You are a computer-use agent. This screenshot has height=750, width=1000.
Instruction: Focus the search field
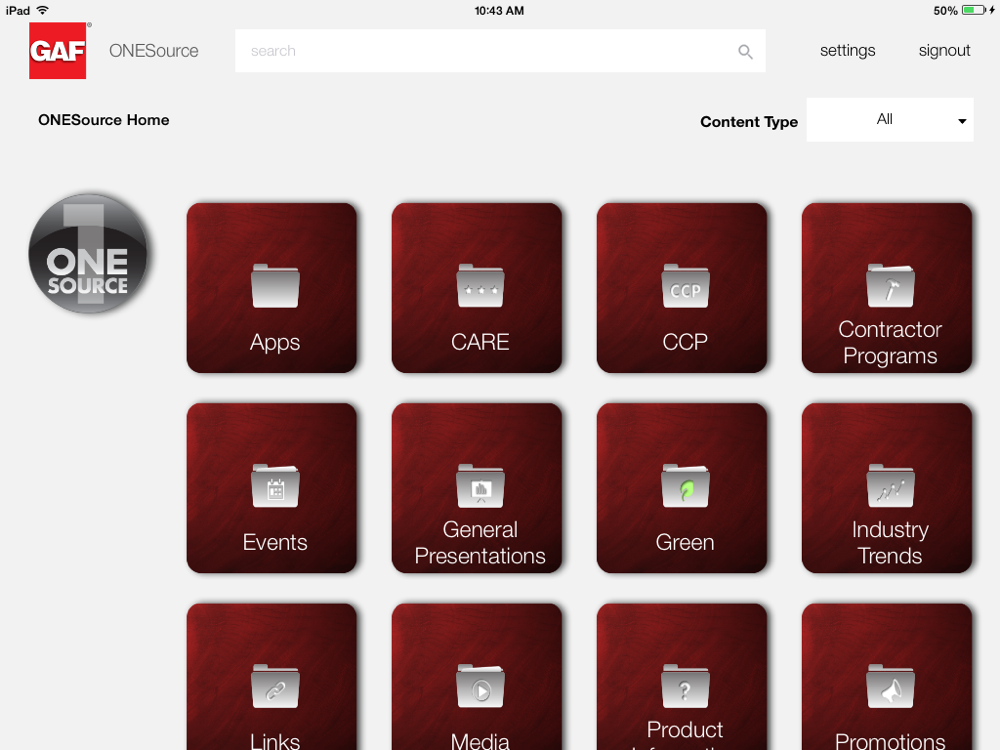tap(500, 50)
